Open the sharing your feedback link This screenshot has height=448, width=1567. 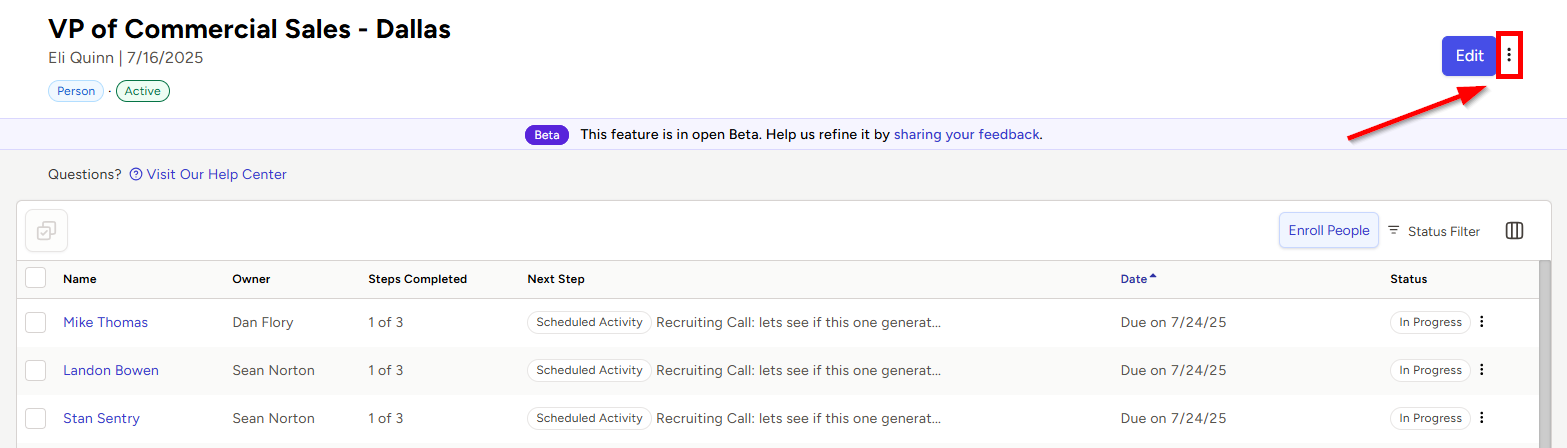[x=966, y=134]
